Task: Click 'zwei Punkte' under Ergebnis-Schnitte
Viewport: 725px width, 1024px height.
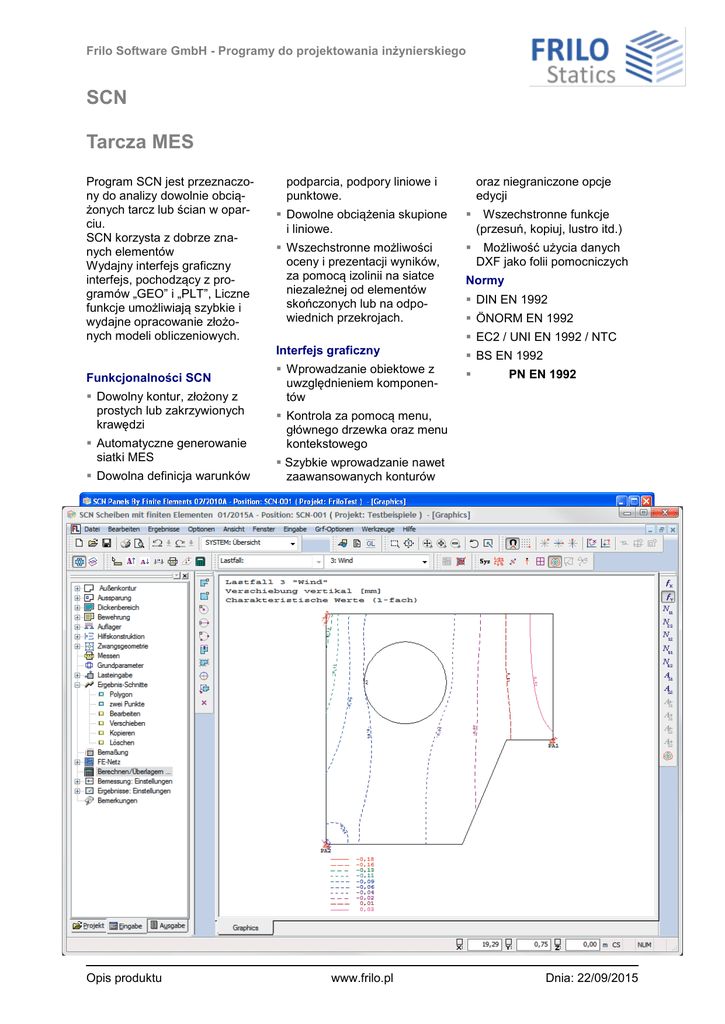Action: 128,703
